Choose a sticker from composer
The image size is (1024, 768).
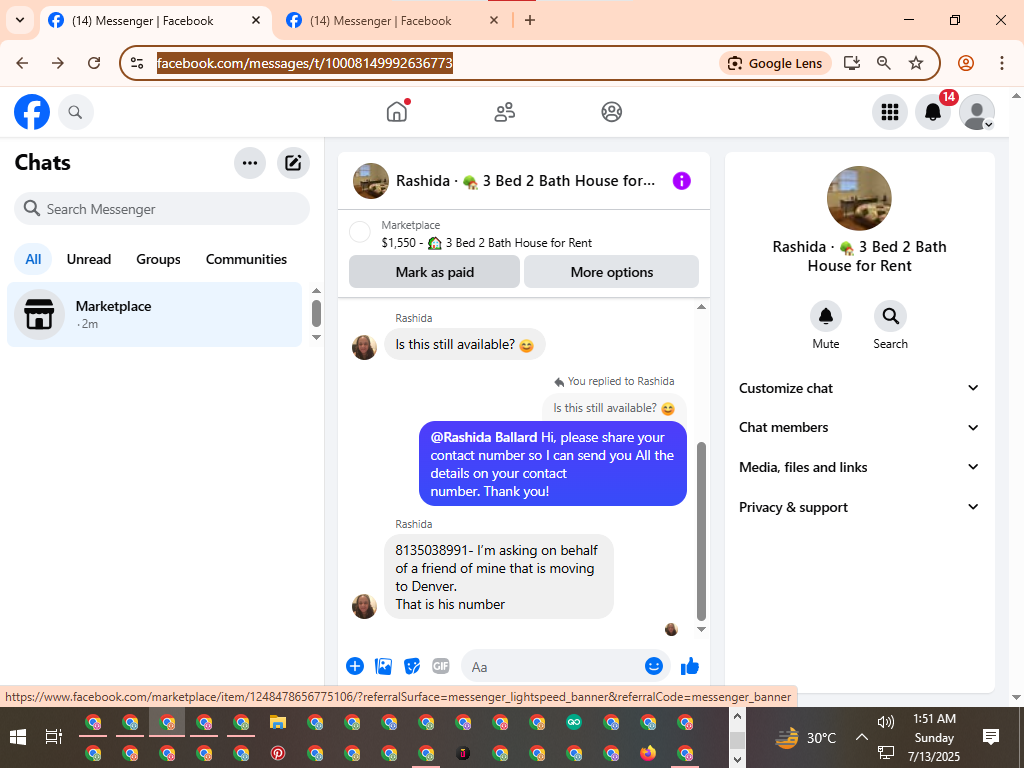[x=412, y=666]
